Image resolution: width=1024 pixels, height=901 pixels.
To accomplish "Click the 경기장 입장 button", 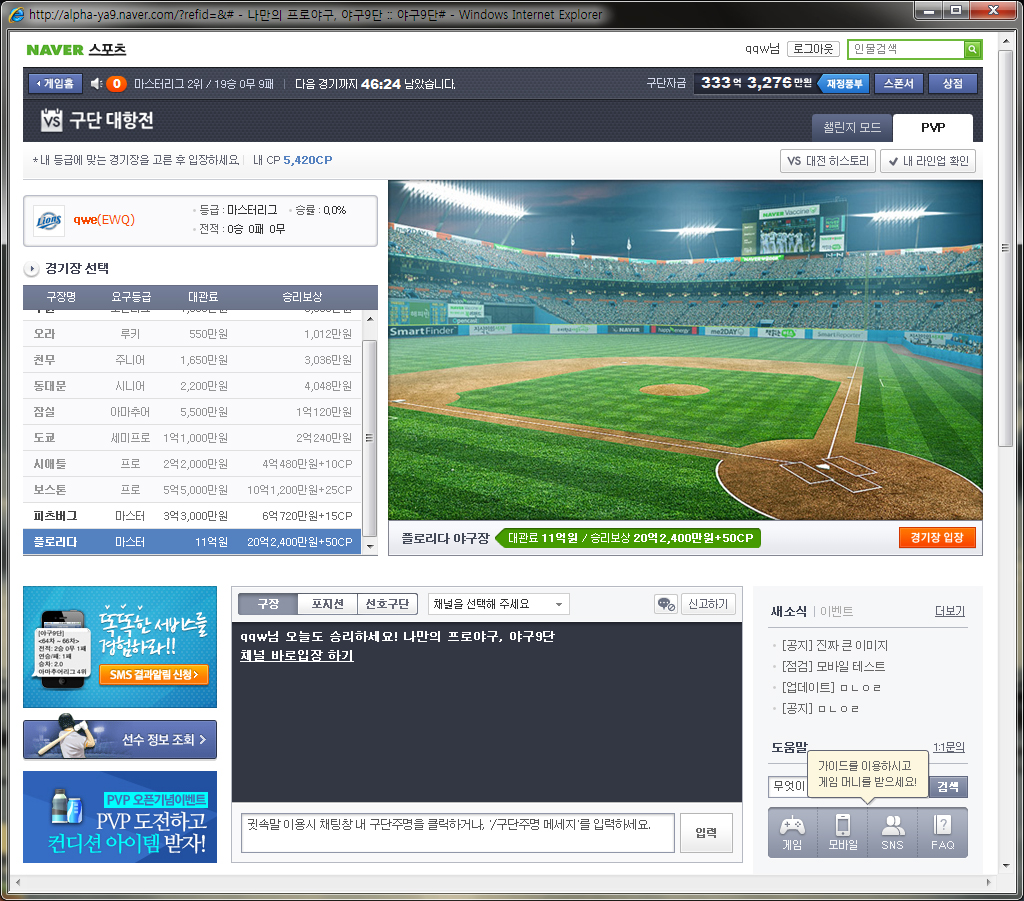I will 936,537.
